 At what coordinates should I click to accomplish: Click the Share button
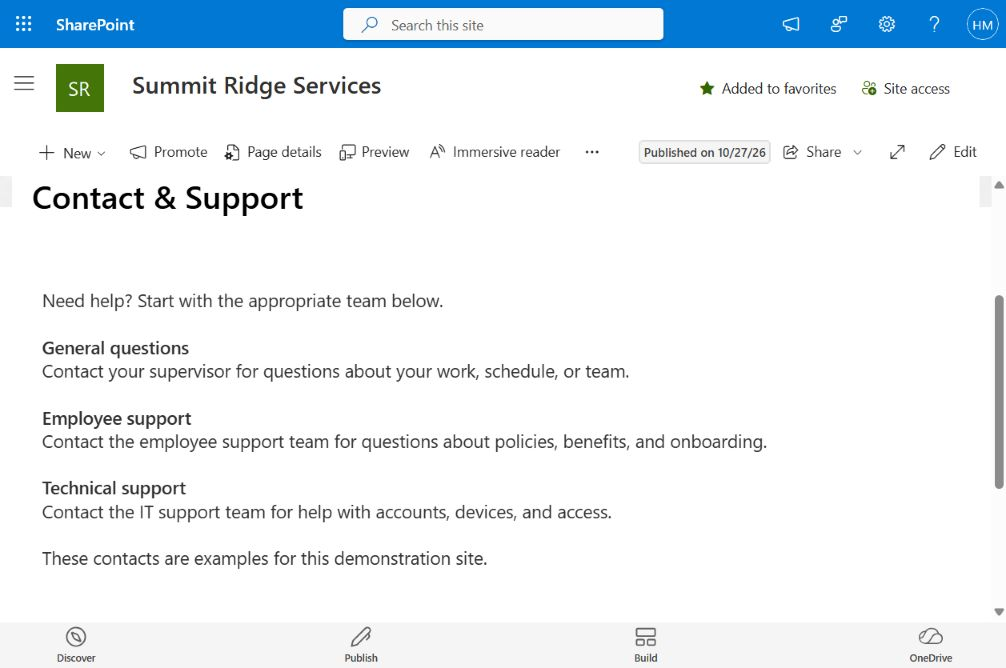point(812,152)
